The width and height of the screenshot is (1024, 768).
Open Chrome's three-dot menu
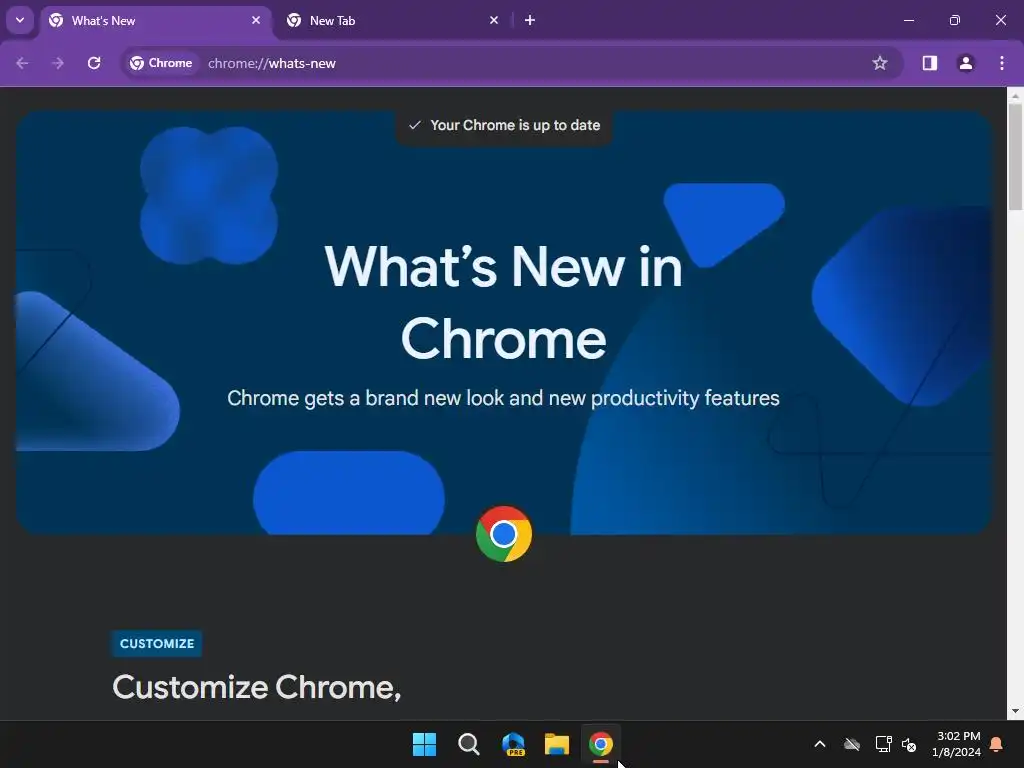[1002, 63]
